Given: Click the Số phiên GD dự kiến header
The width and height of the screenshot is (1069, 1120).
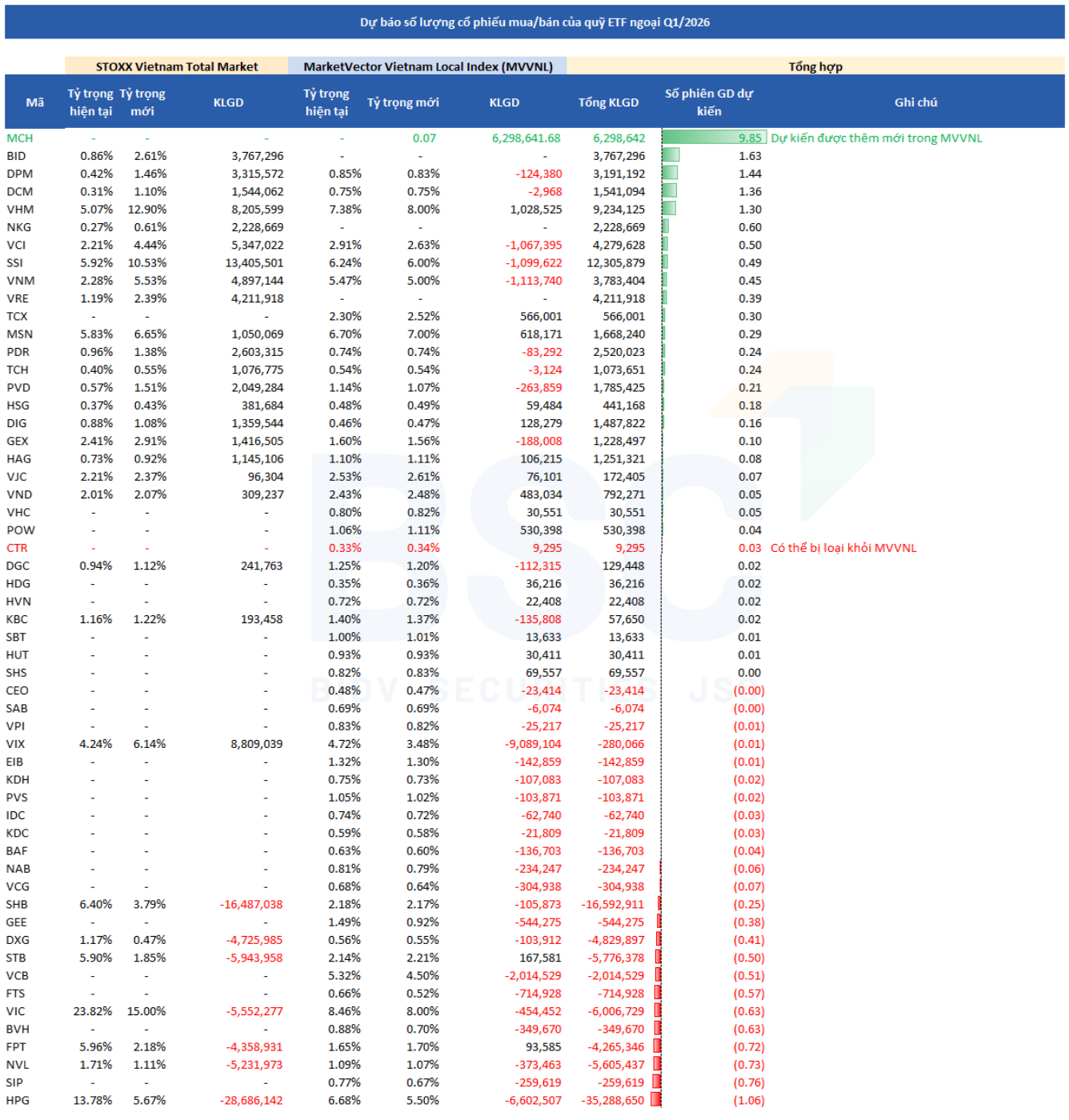Looking at the screenshot, I should click(708, 102).
